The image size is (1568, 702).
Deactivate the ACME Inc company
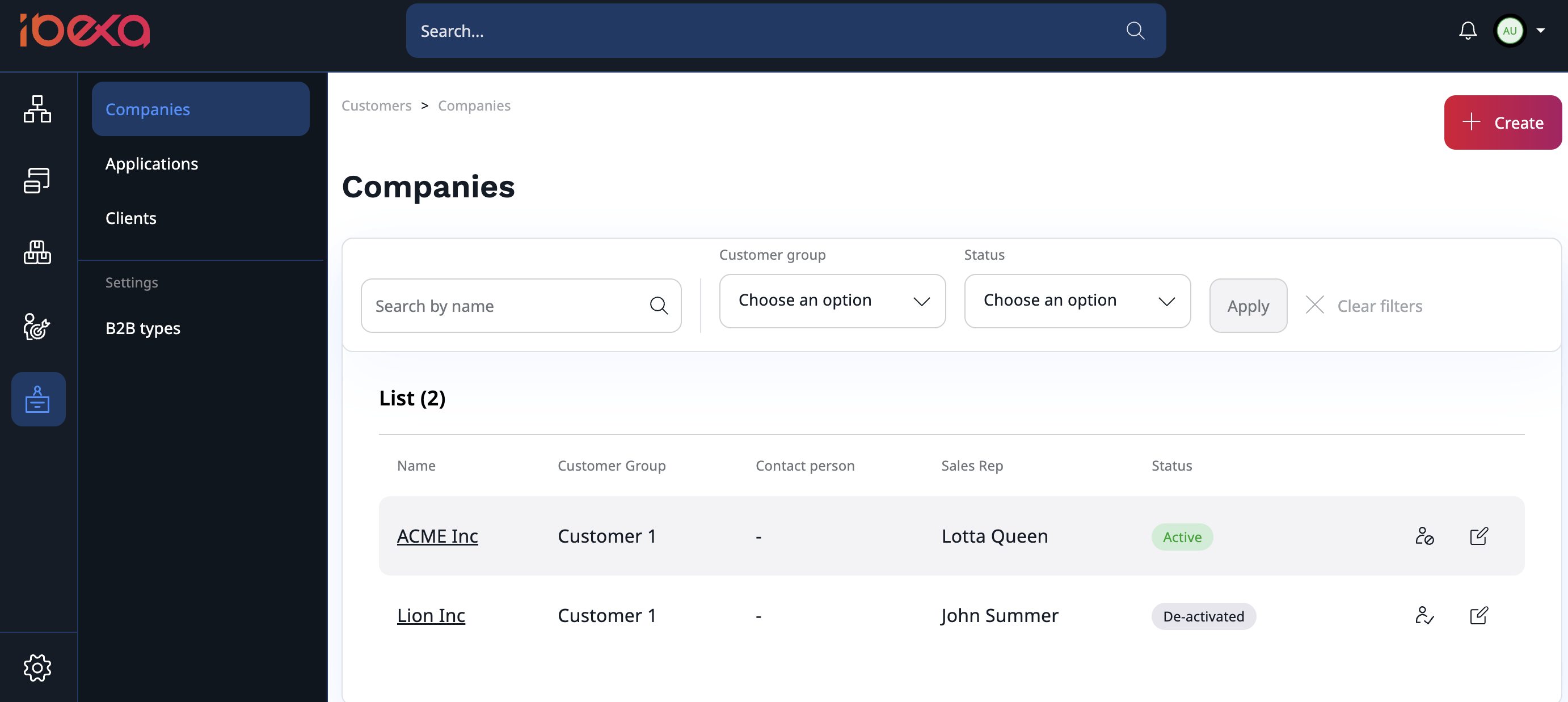tap(1424, 536)
